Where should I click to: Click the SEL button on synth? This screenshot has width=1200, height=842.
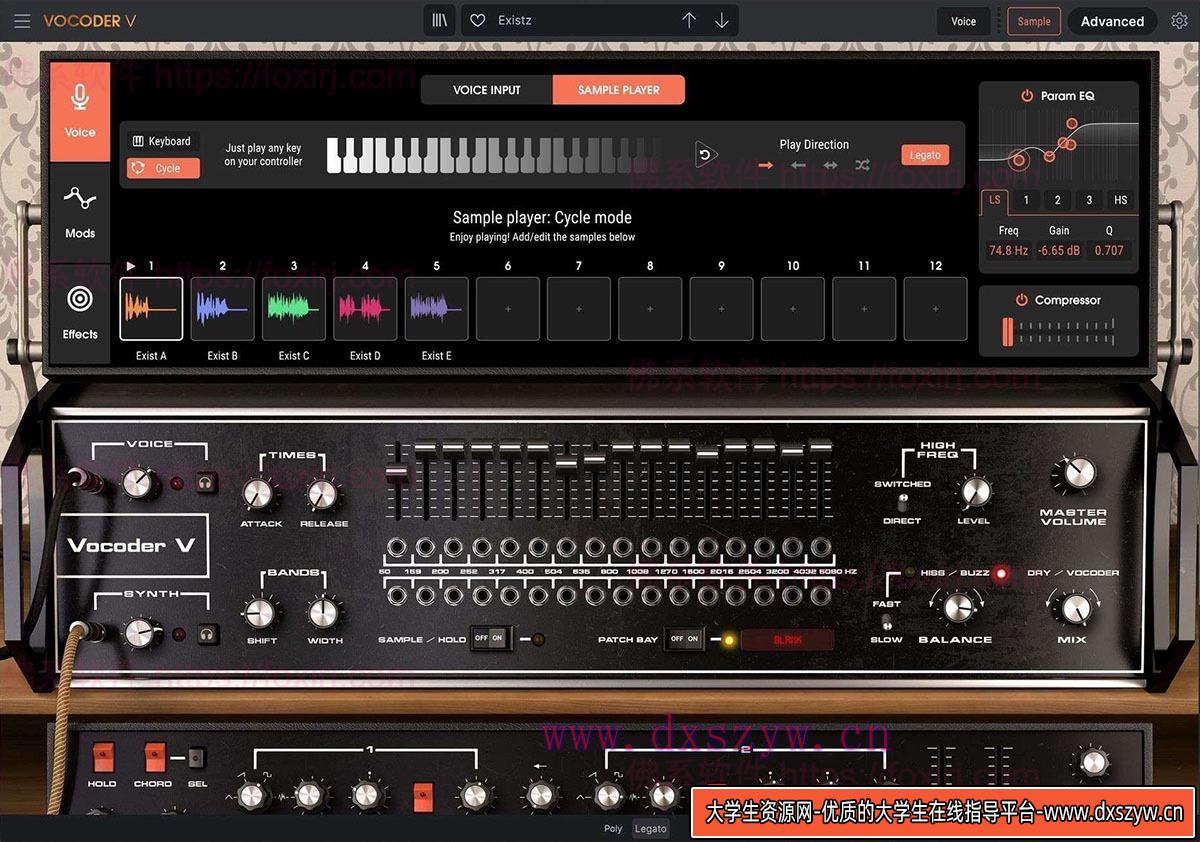196,758
